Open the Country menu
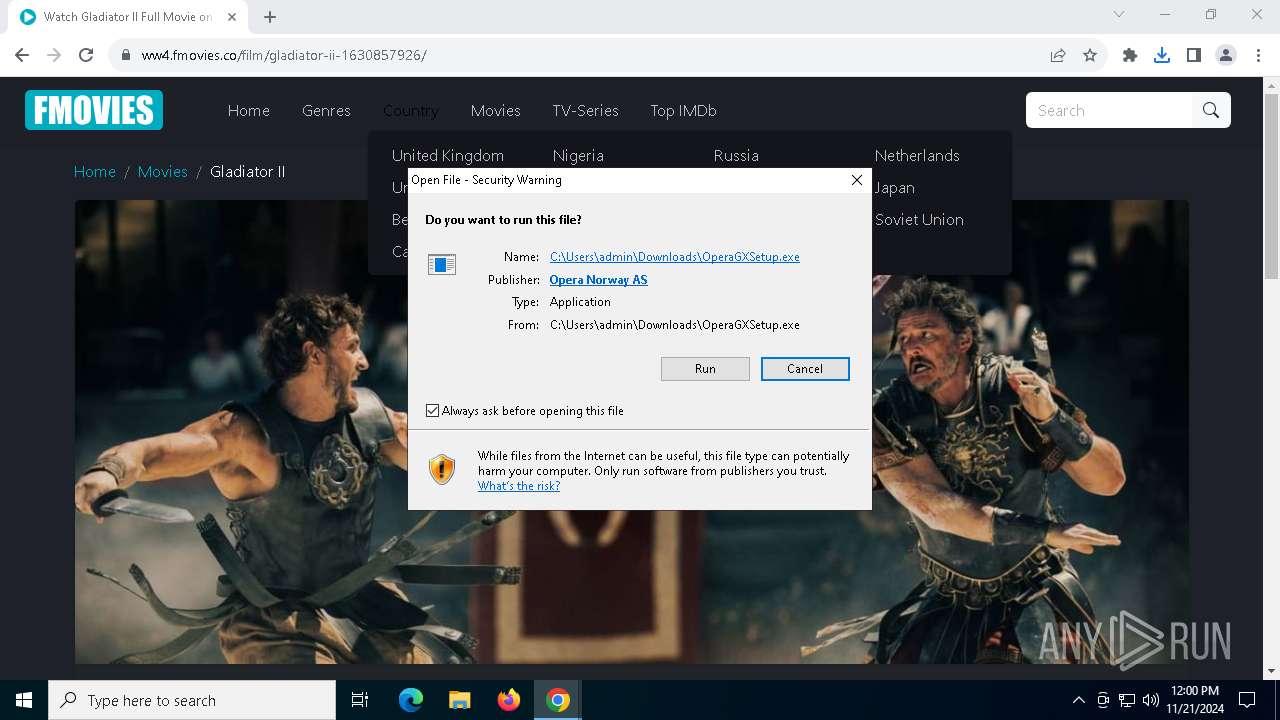The height and width of the screenshot is (720, 1280). pos(411,111)
